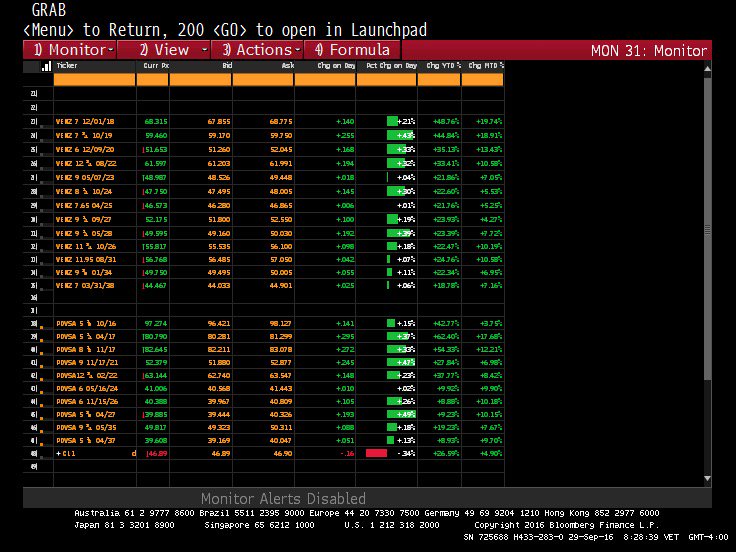Click the orange marker beside PDVSA 5 ⅛ 10/16
Viewport: 736px width, 552px height.
[40, 324]
